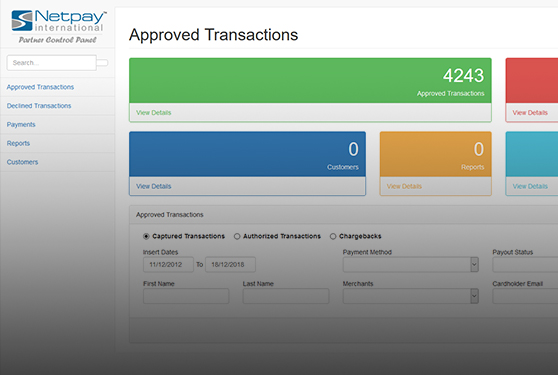Click the Last Name input field

[x=286, y=296]
